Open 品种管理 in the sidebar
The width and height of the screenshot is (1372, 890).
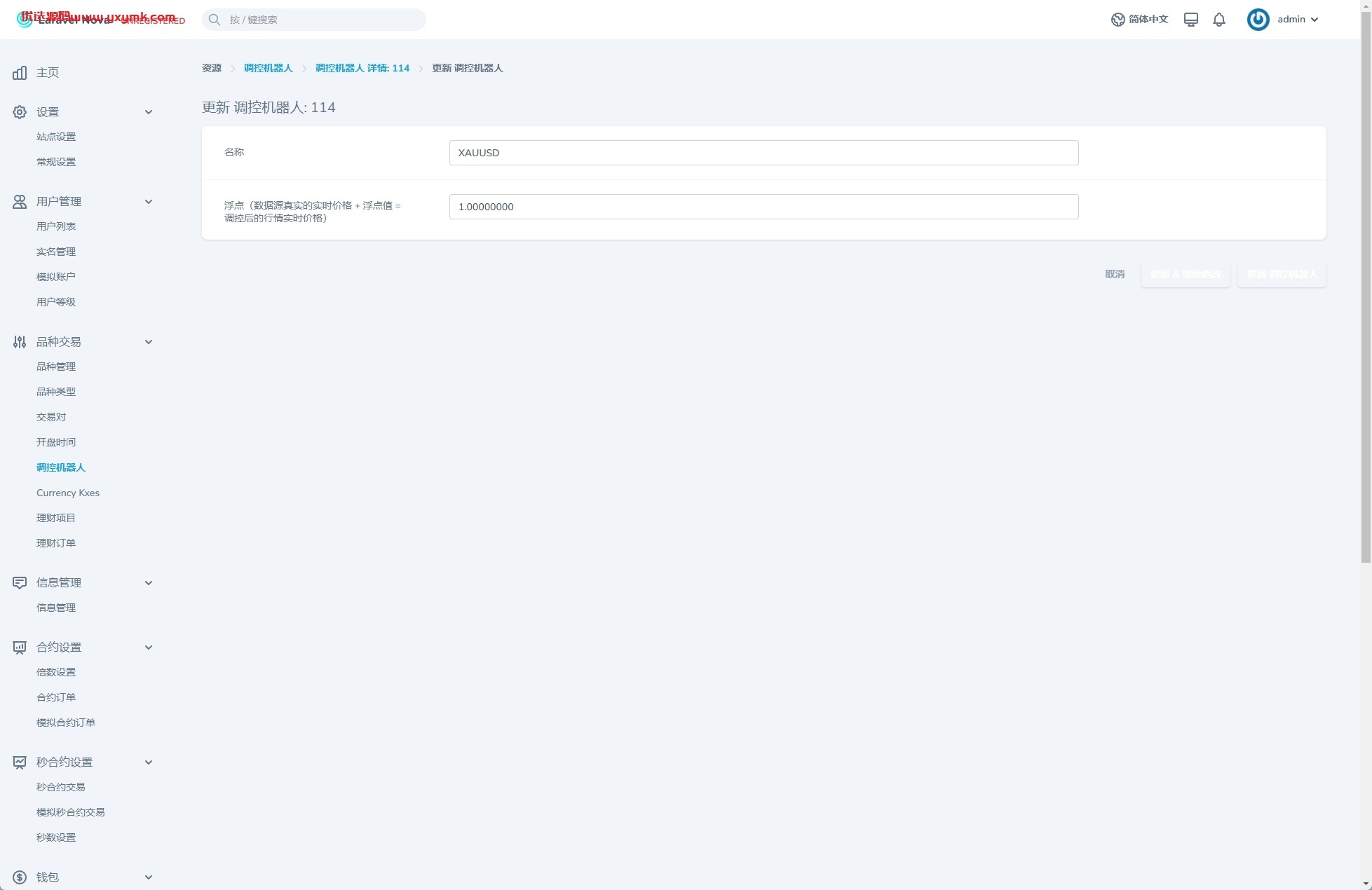coord(56,367)
